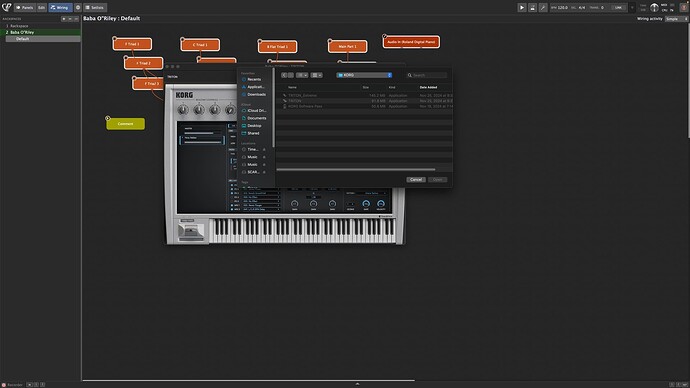The width and height of the screenshot is (690, 388).
Task: Open the tuner icon in top toolbar
Action: [x=543, y=7]
